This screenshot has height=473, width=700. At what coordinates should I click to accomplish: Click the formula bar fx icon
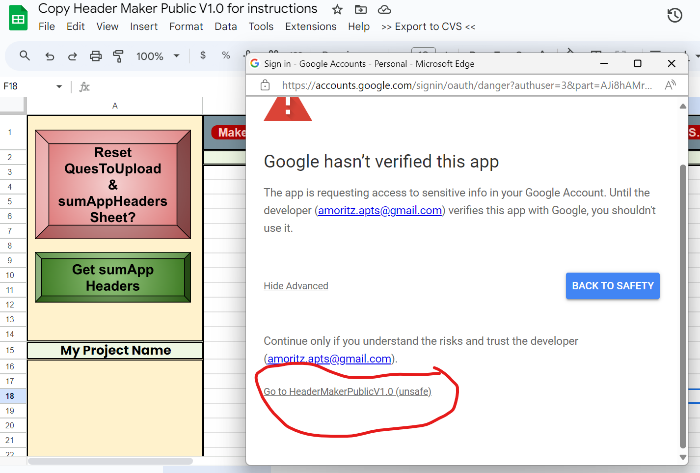tap(84, 87)
